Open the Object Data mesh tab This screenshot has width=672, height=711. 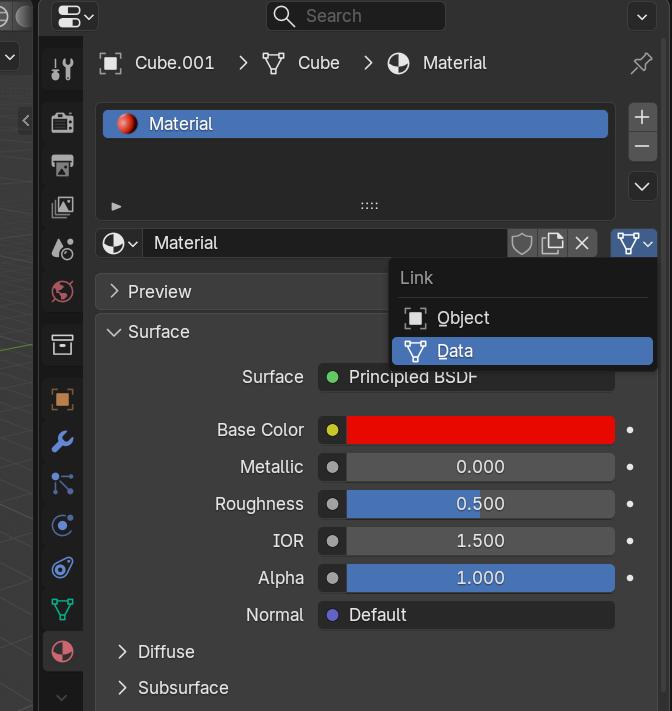point(63,609)
